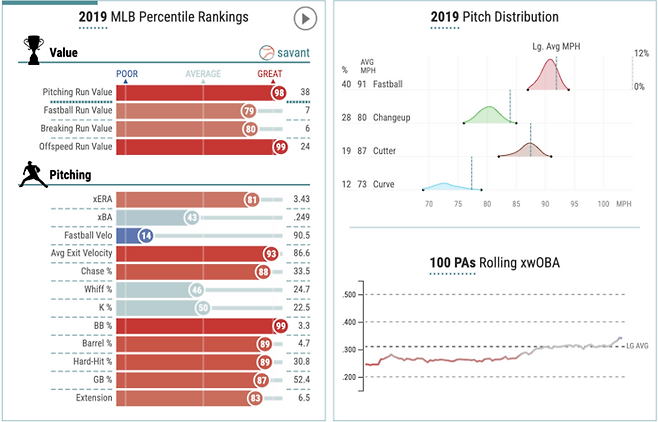
Task: Select the 50 bubble on the K % row
Action: pos(201,308)
